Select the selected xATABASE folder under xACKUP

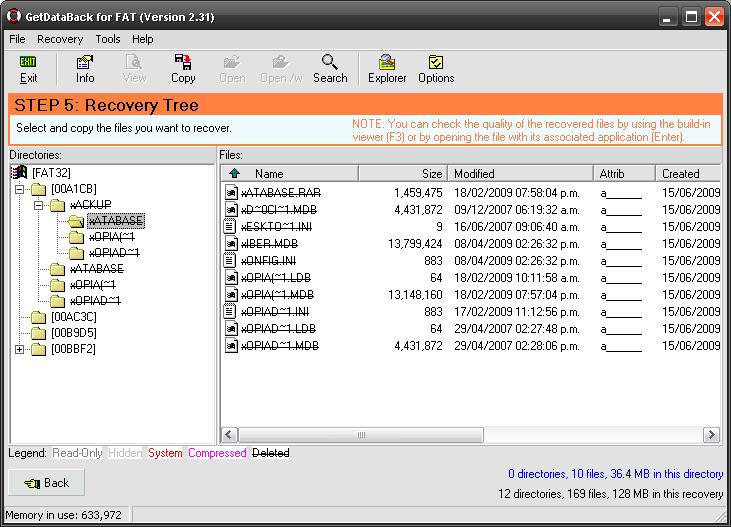(x=116, y=221)
